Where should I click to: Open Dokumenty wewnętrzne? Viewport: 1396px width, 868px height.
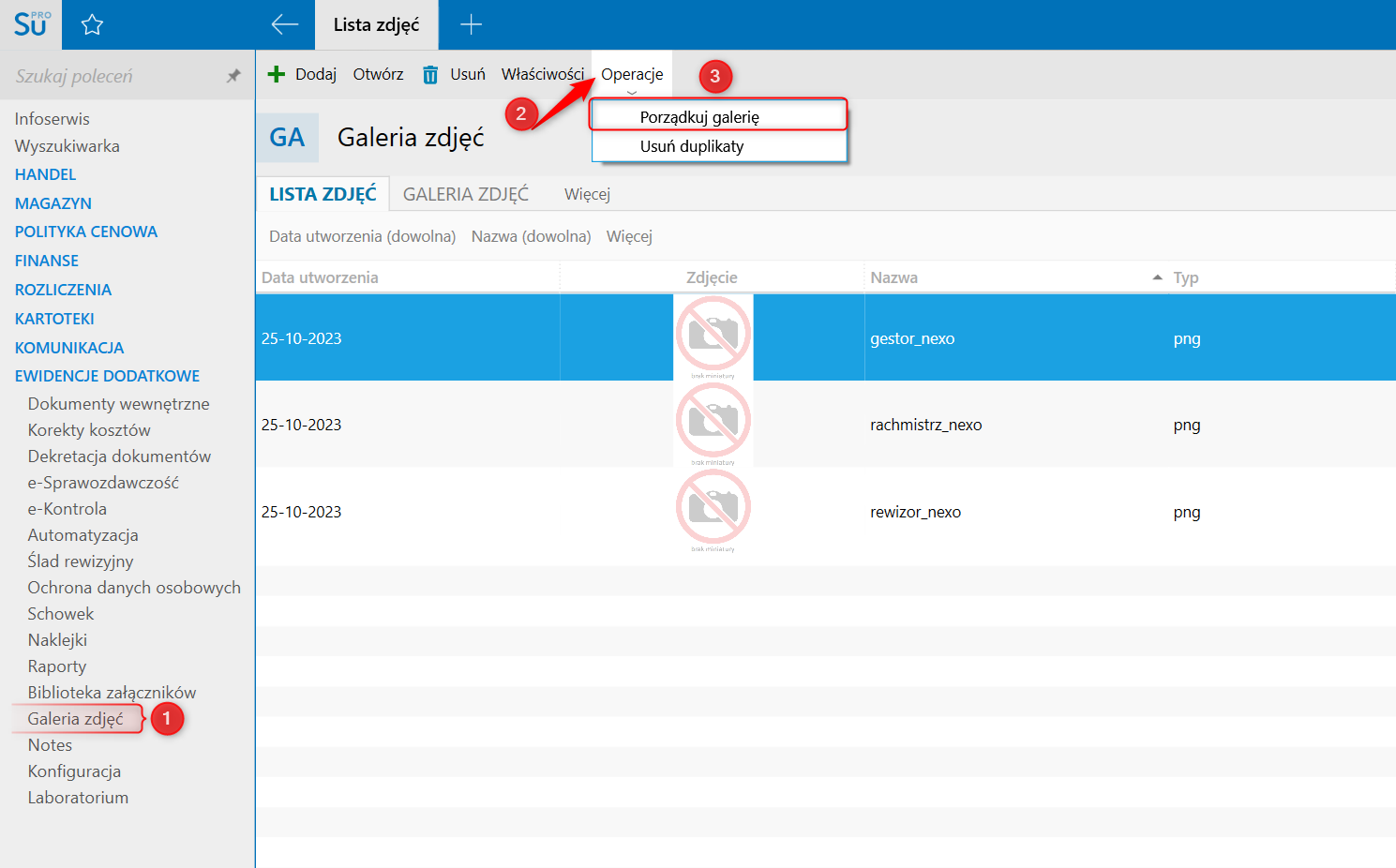[118, 404]
